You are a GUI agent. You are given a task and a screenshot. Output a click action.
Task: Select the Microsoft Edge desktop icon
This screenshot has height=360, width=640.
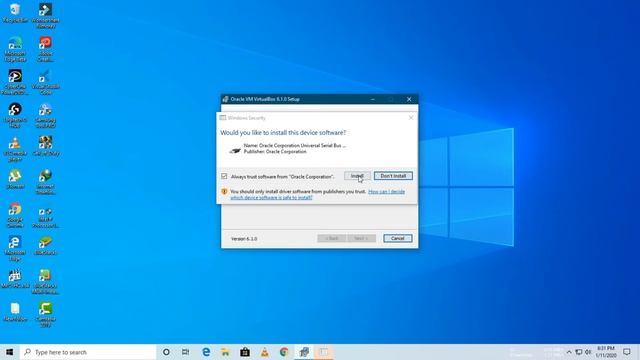pyautogui.click(x=15, y=249)
